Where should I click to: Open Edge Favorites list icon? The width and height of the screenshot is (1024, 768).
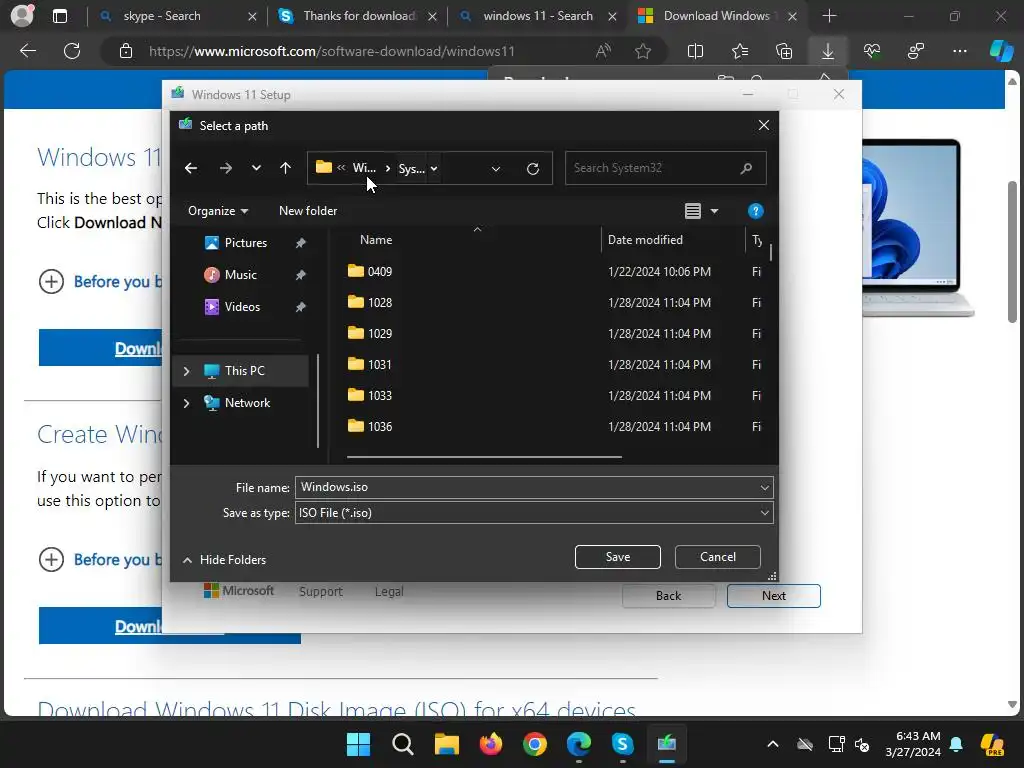(740, 51)
